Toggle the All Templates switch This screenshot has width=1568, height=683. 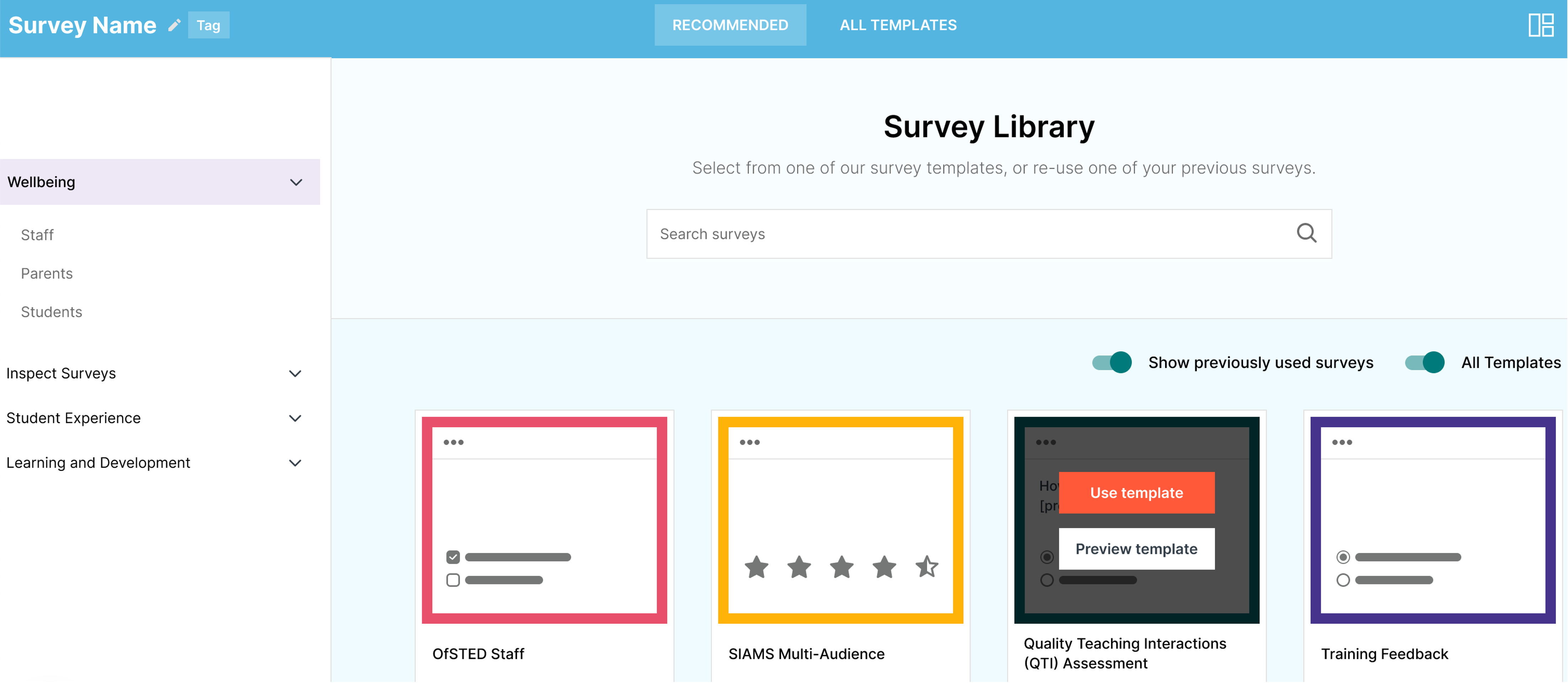click(1424, 362)
